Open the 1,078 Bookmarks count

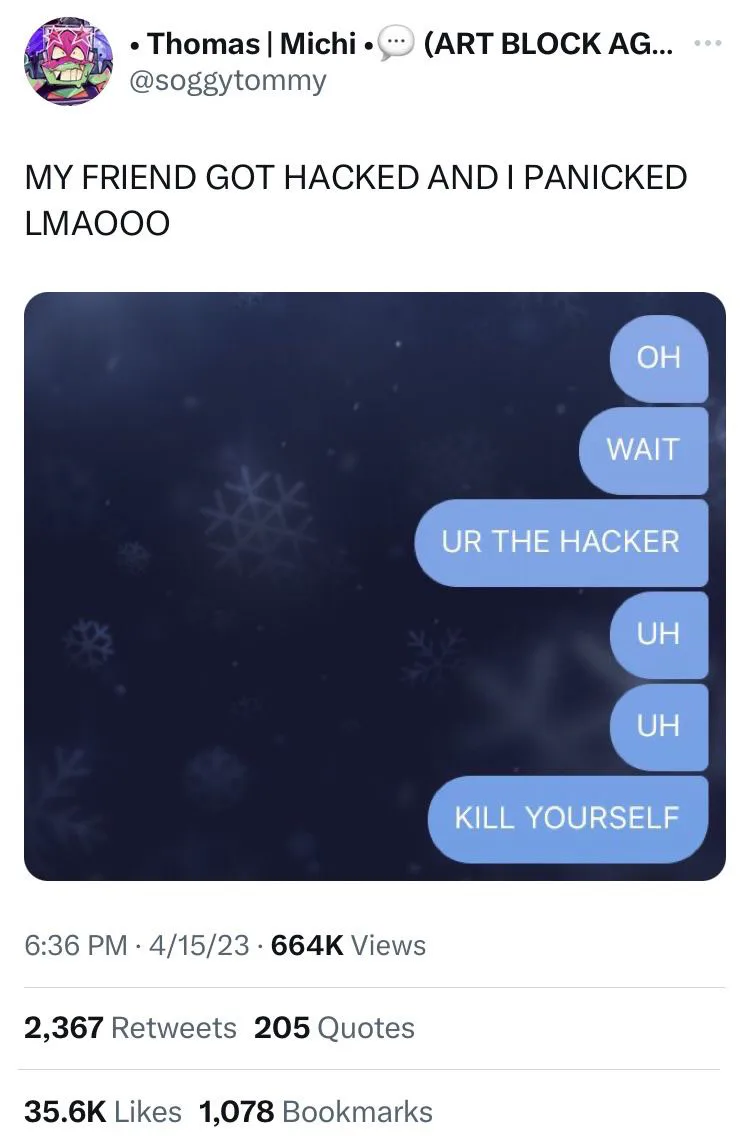[316, 1112]
